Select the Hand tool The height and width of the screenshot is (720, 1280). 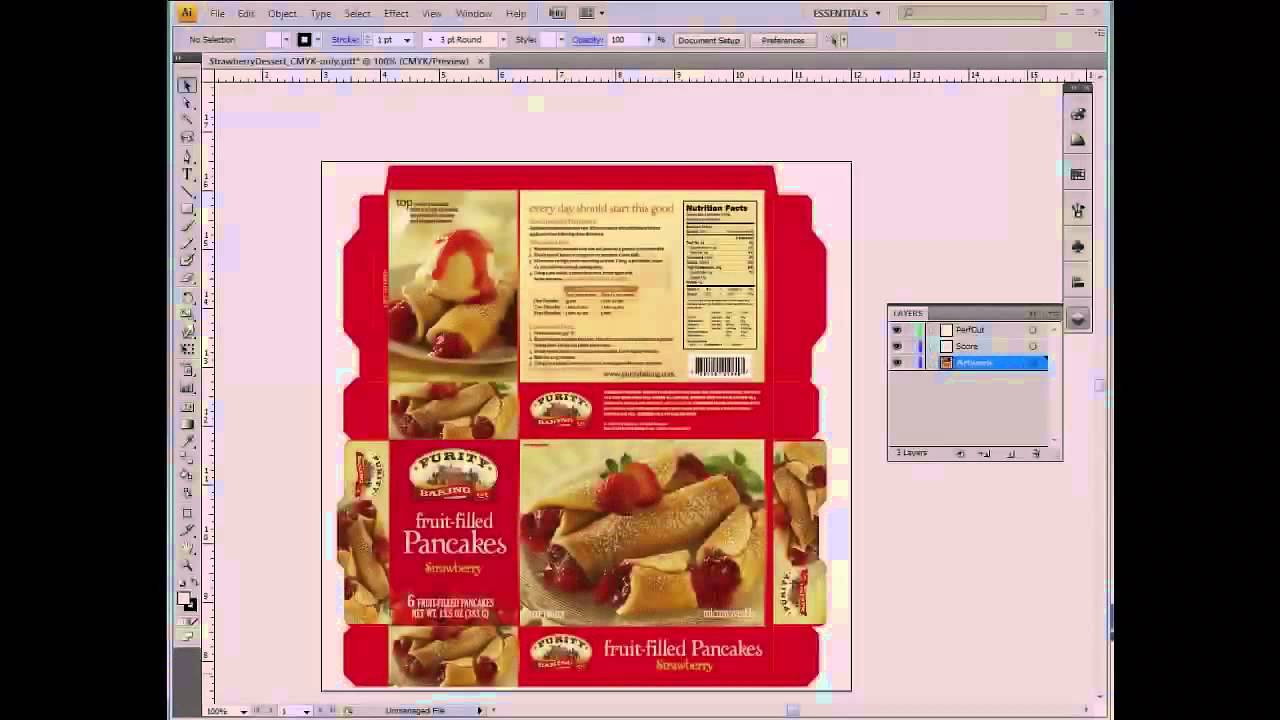[187, 548]
